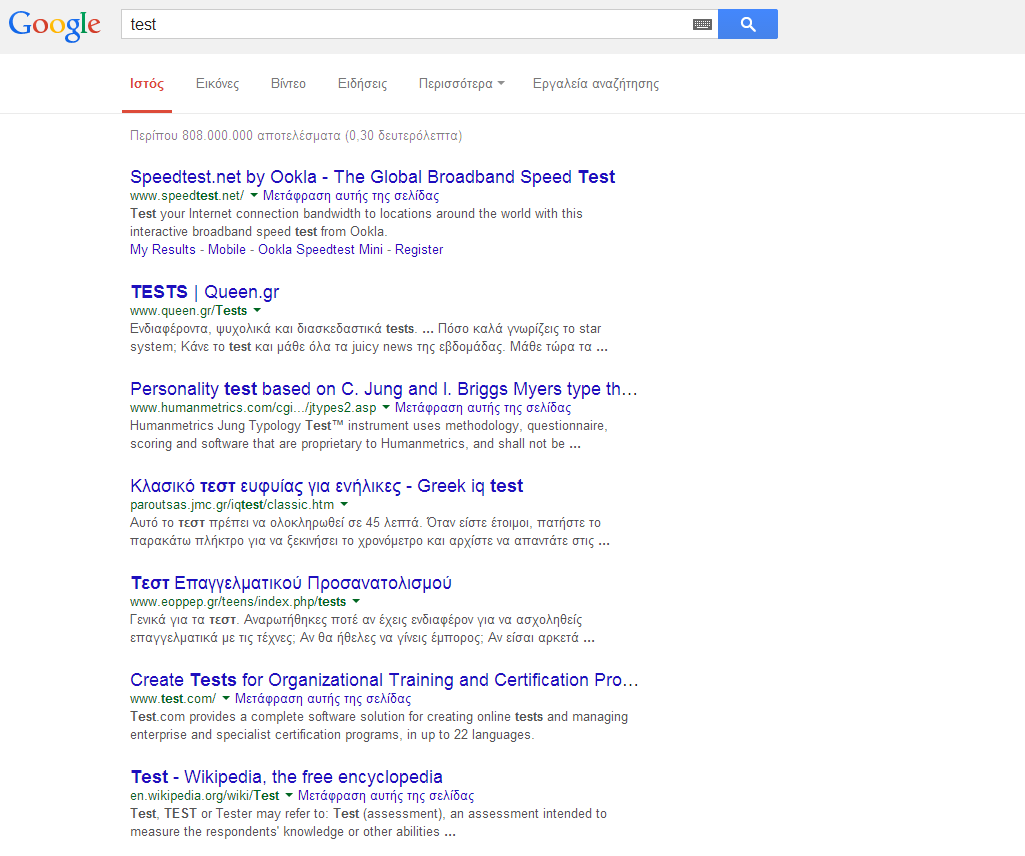
Task: Open the TESTS | Queen.gr result
Action: (205, 292)
